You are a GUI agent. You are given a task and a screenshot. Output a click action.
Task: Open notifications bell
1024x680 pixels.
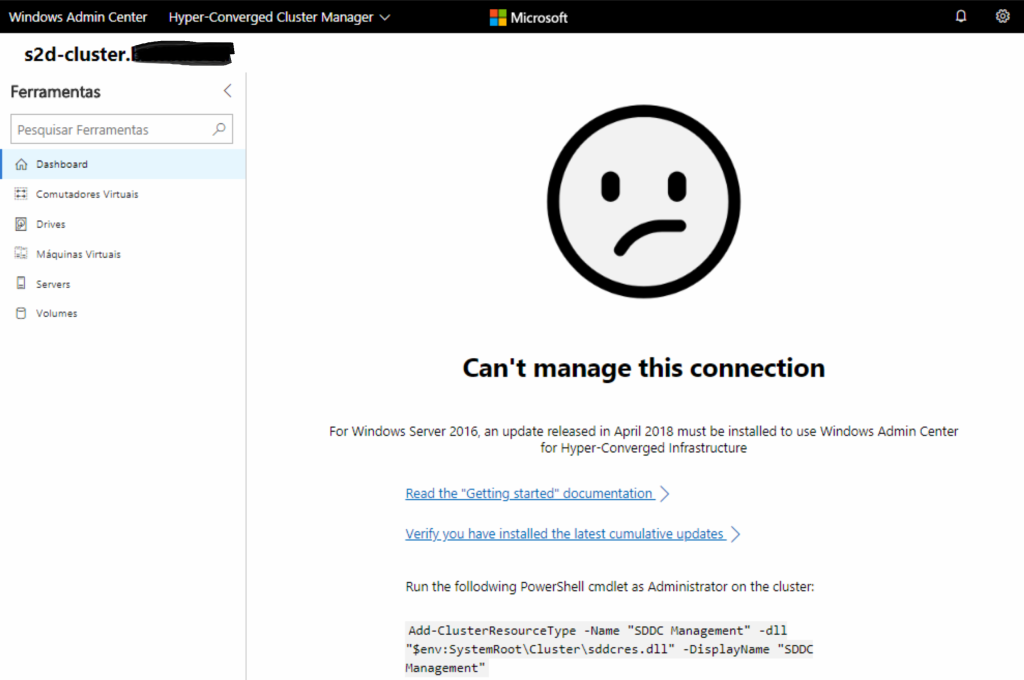(961, 16)
